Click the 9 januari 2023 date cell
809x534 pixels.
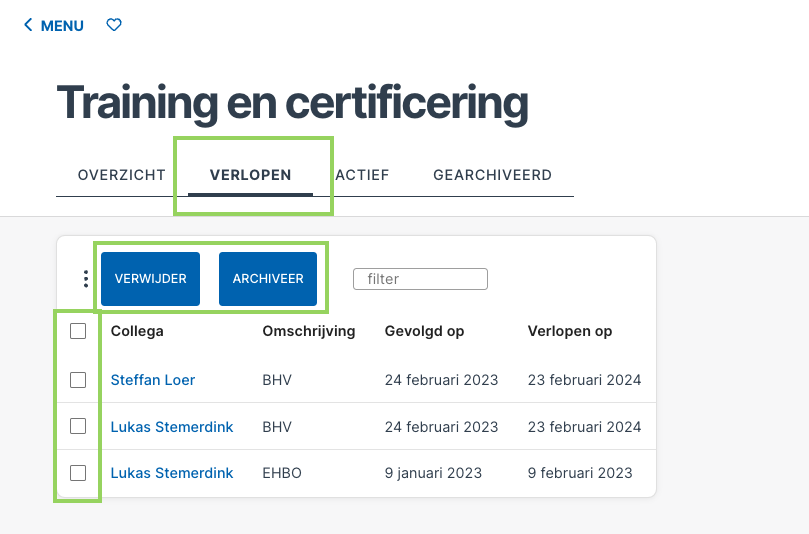pyautogui.click(x=433, y=473)
